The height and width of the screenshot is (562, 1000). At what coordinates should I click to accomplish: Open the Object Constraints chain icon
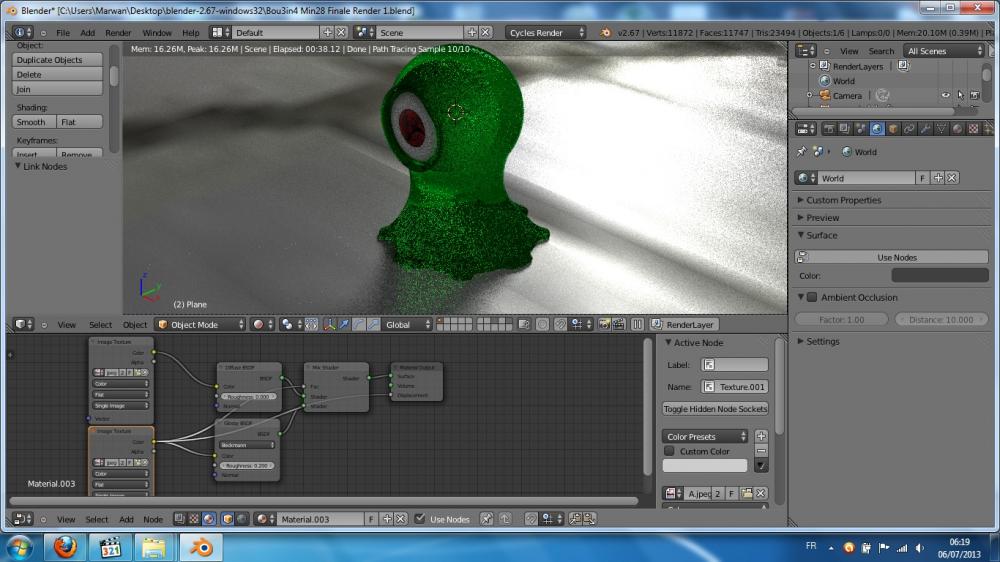(x=909, y=129)
